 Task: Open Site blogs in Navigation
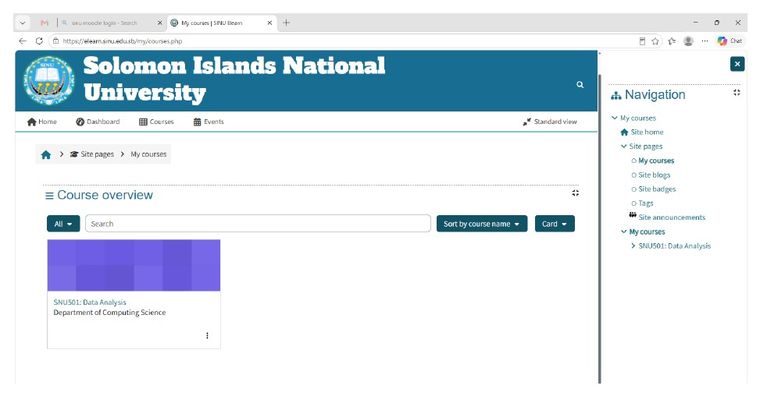(x=654, y=175)
